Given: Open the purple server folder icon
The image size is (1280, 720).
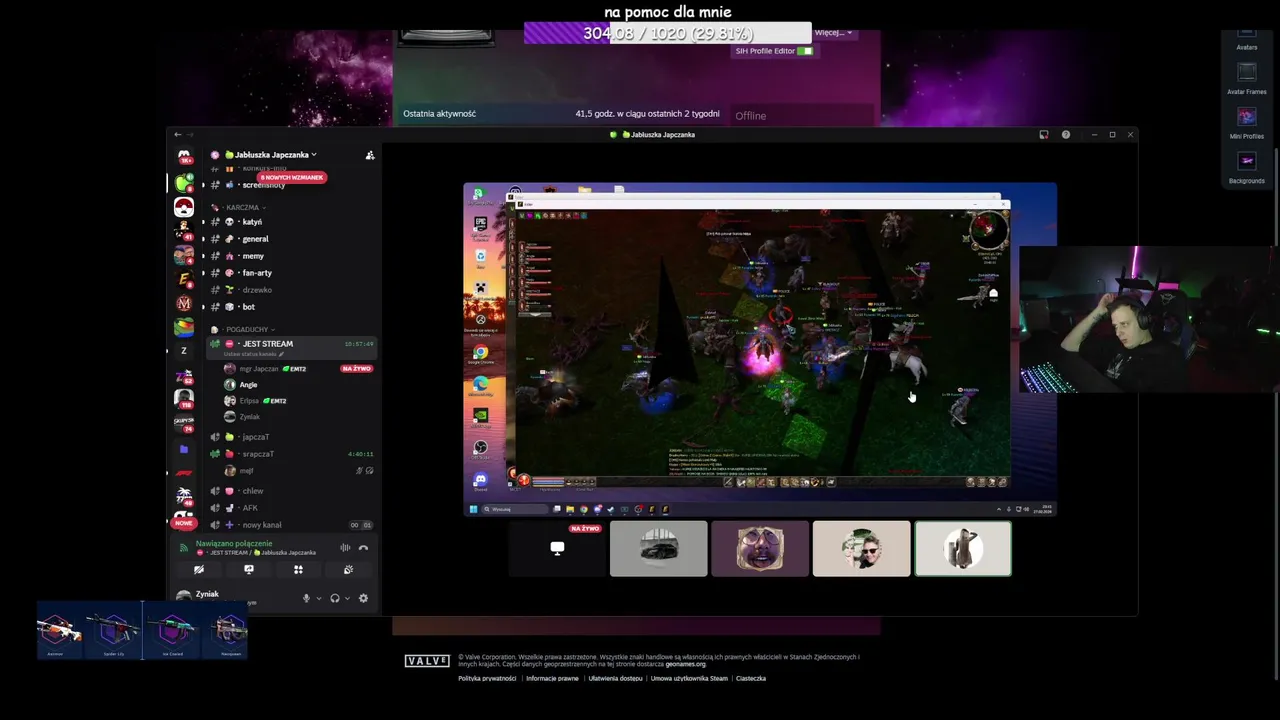Looking at the screenshot, I should point(184,450).
